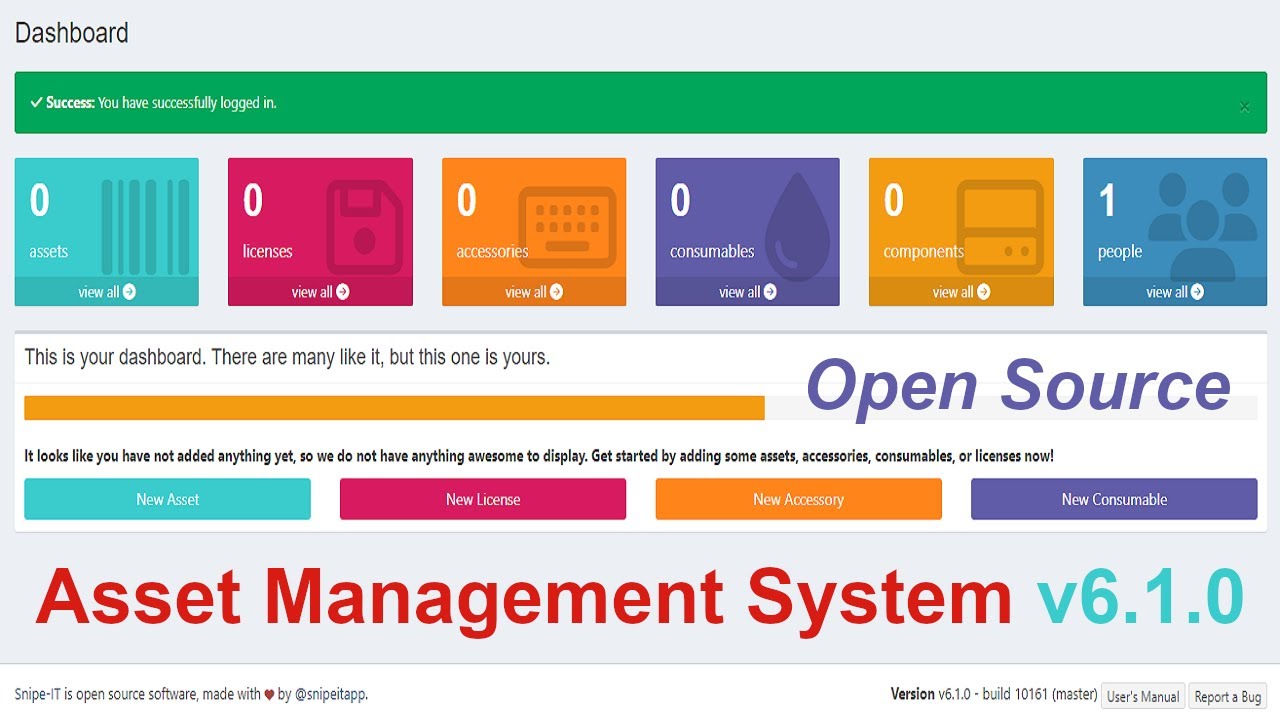Follow the @snipeitapp link
Image resolution: width=1280 pixels, height=720 pixels.
point(331,694)
